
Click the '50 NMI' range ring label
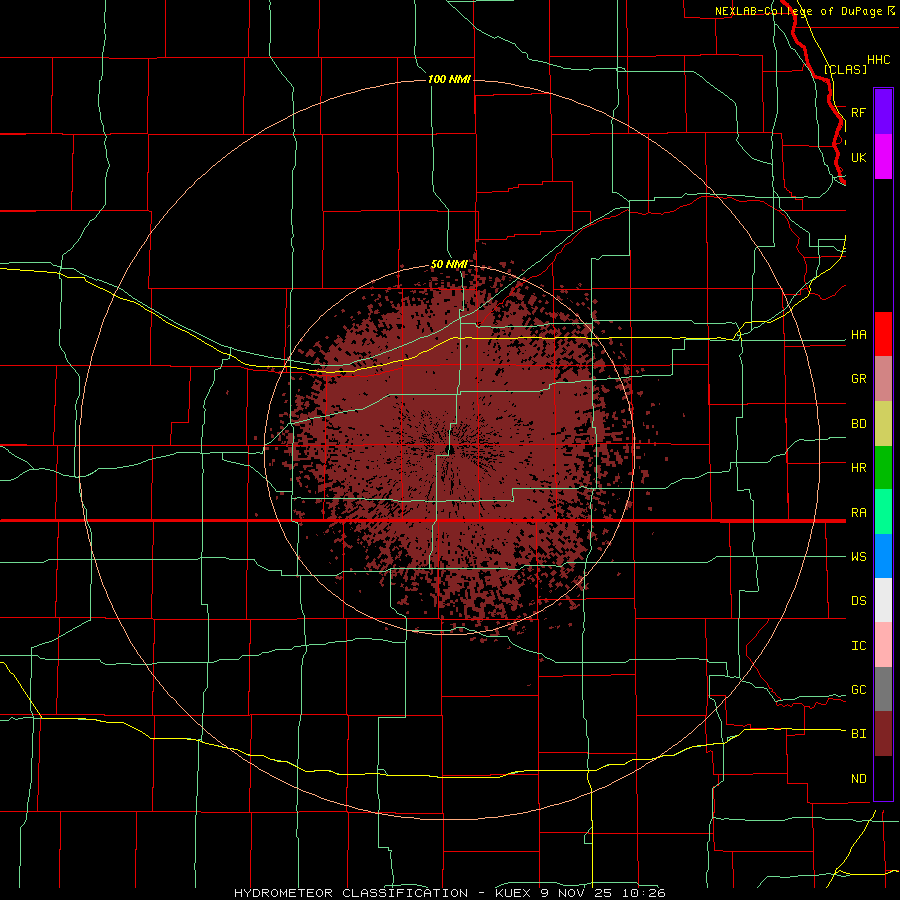point(449,264)
